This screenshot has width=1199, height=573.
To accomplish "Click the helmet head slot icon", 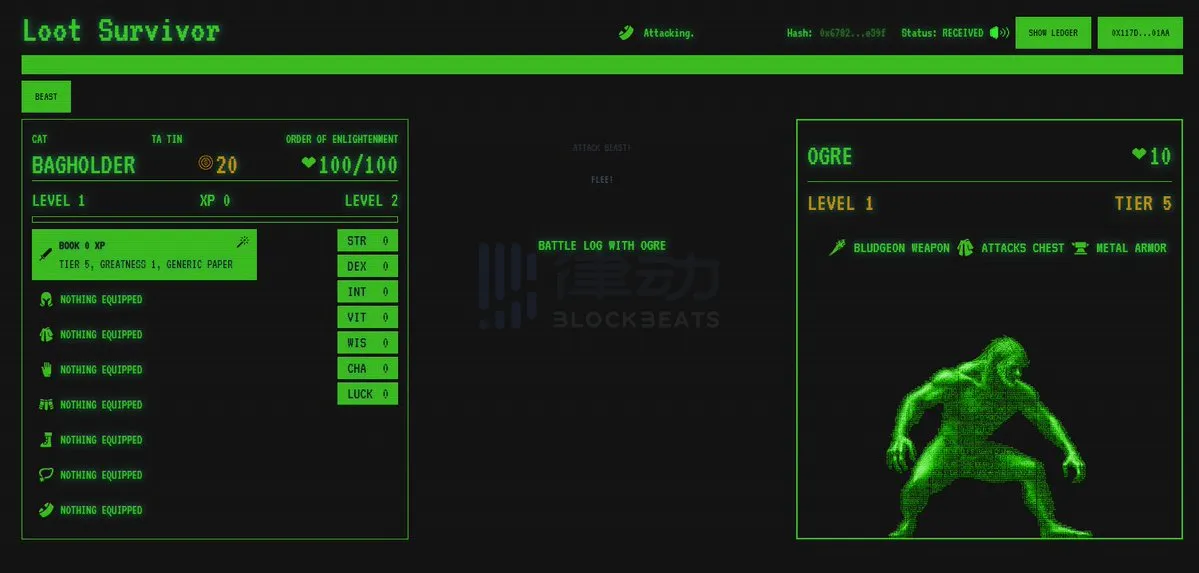I will [x=46, y=299].
